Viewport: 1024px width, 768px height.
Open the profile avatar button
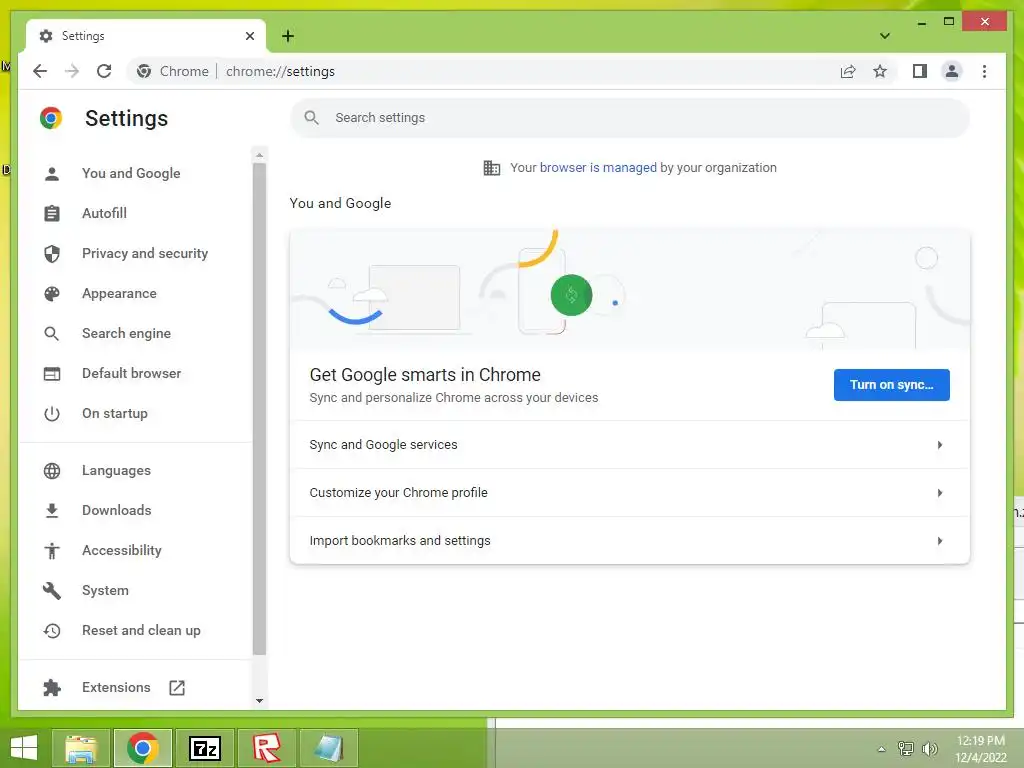(x=952, y=71)
